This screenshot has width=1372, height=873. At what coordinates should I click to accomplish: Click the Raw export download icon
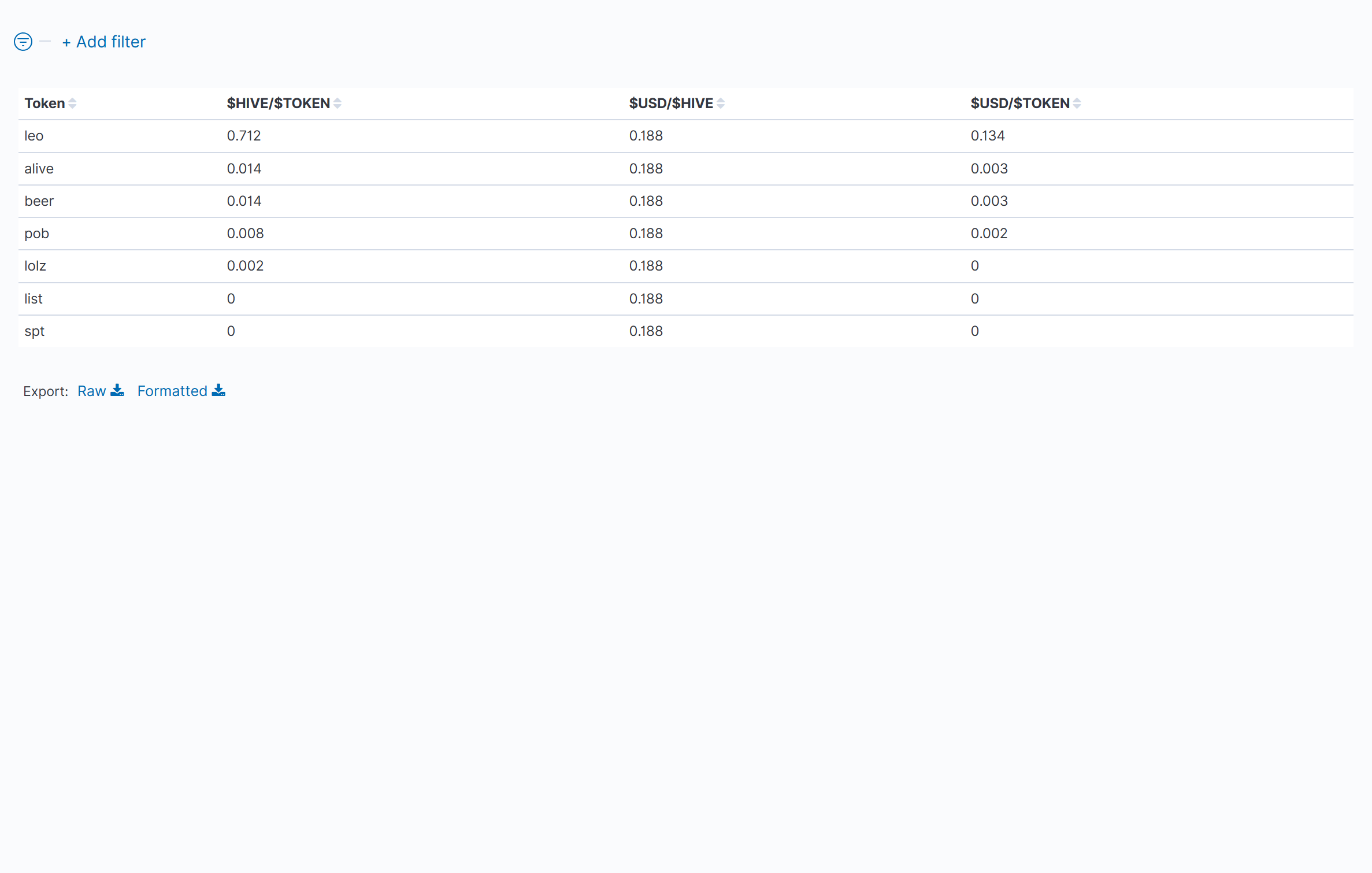tap(117, 391)
